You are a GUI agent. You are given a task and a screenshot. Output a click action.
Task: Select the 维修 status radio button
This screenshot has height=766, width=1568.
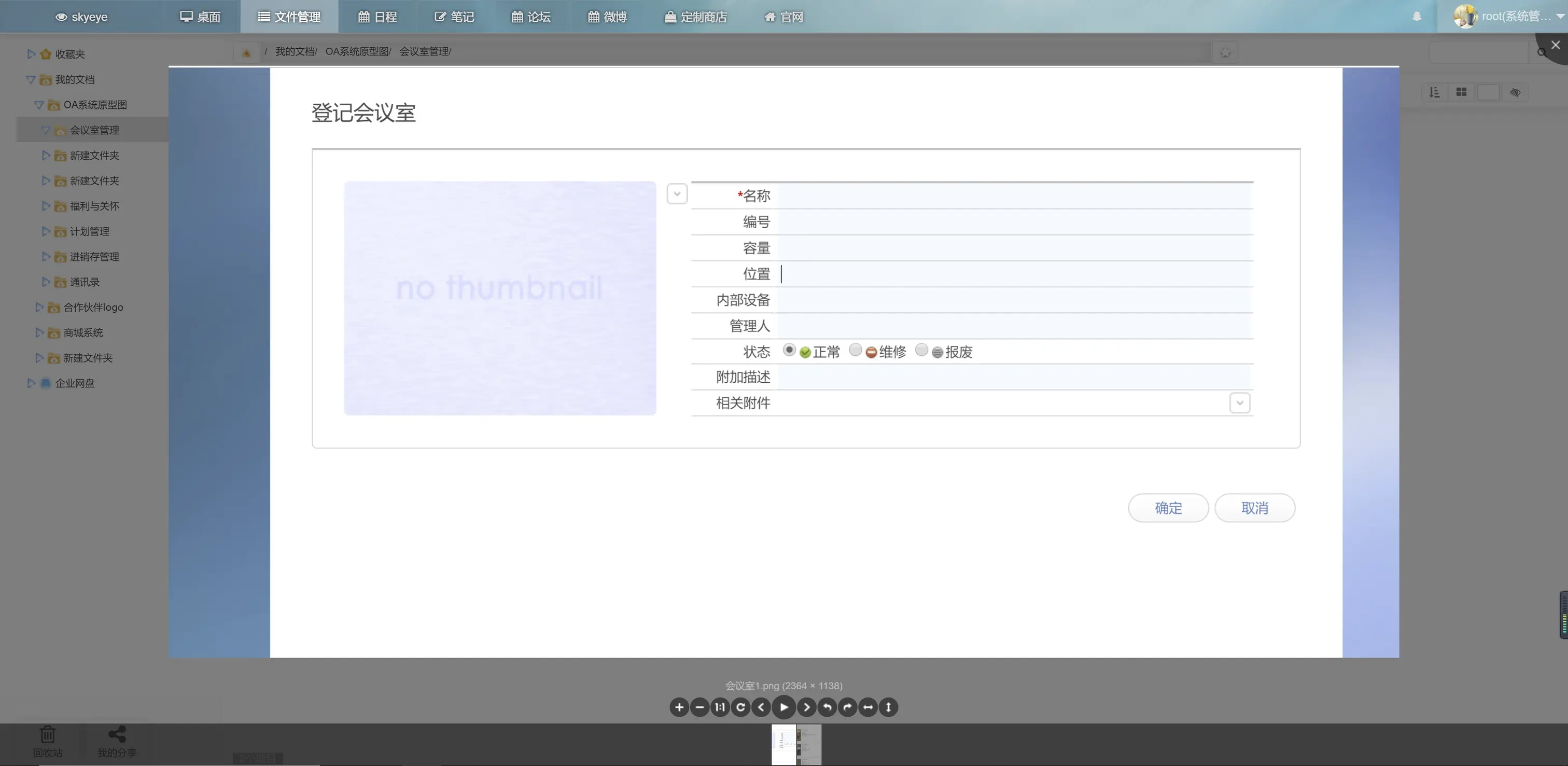pos(855,350)
